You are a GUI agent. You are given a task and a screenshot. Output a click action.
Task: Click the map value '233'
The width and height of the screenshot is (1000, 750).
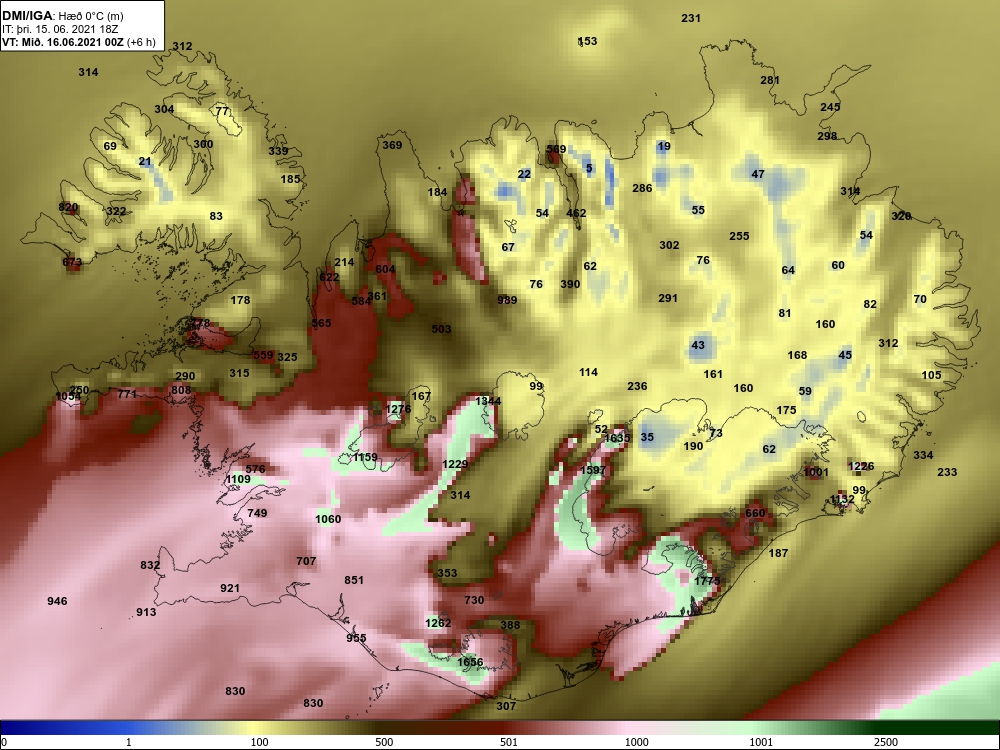pyautogui.click(x=947, y=472)
